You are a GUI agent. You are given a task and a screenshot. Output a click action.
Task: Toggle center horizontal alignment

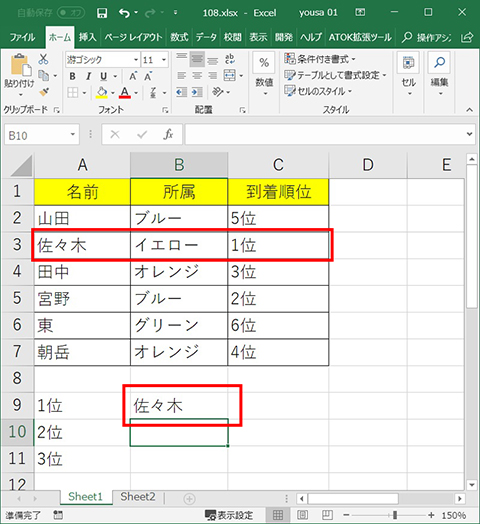pyautogui.click(x=197, y=76)
